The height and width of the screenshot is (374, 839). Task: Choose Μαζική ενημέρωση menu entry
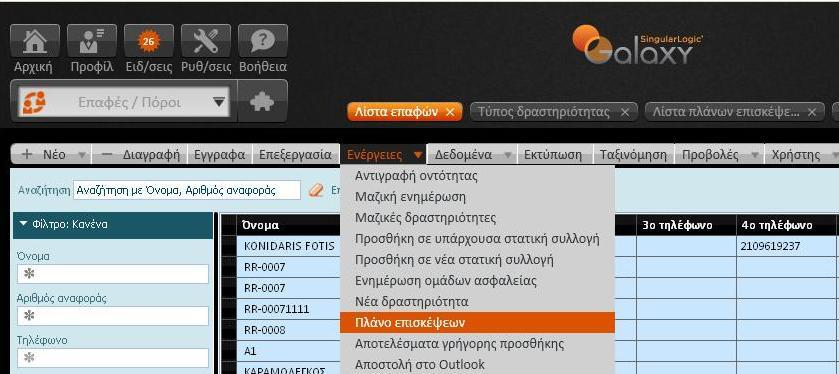point(477,196)
